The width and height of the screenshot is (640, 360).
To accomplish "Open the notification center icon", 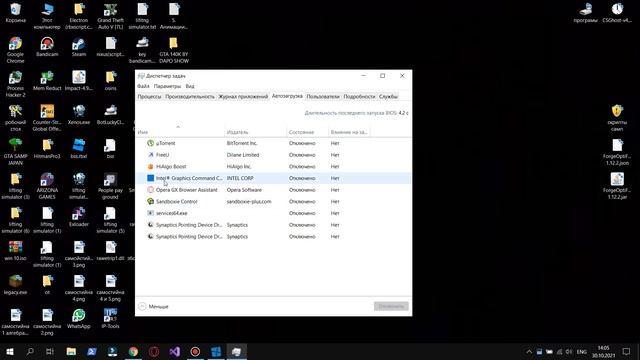I will point(627,351).
